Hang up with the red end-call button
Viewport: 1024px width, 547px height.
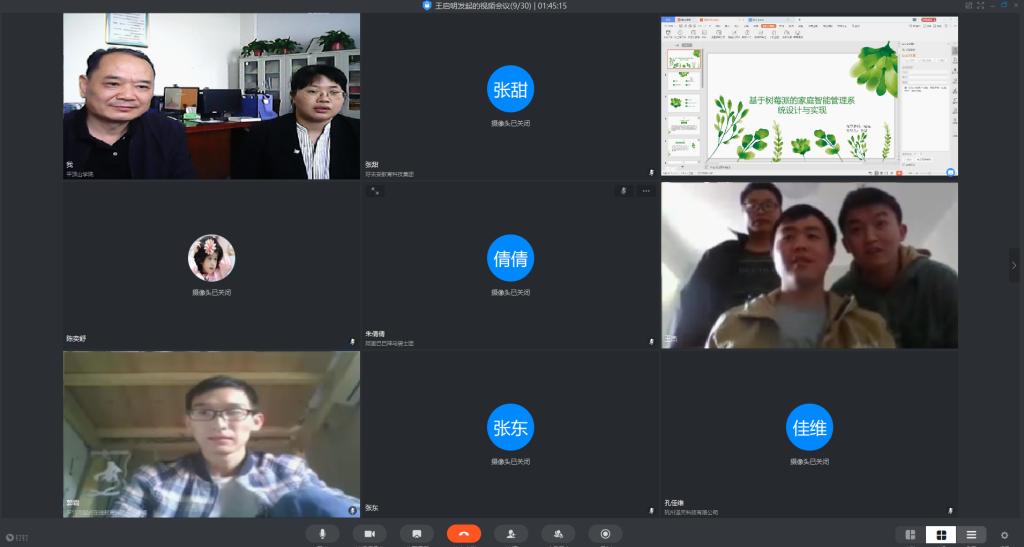(464, 534)
